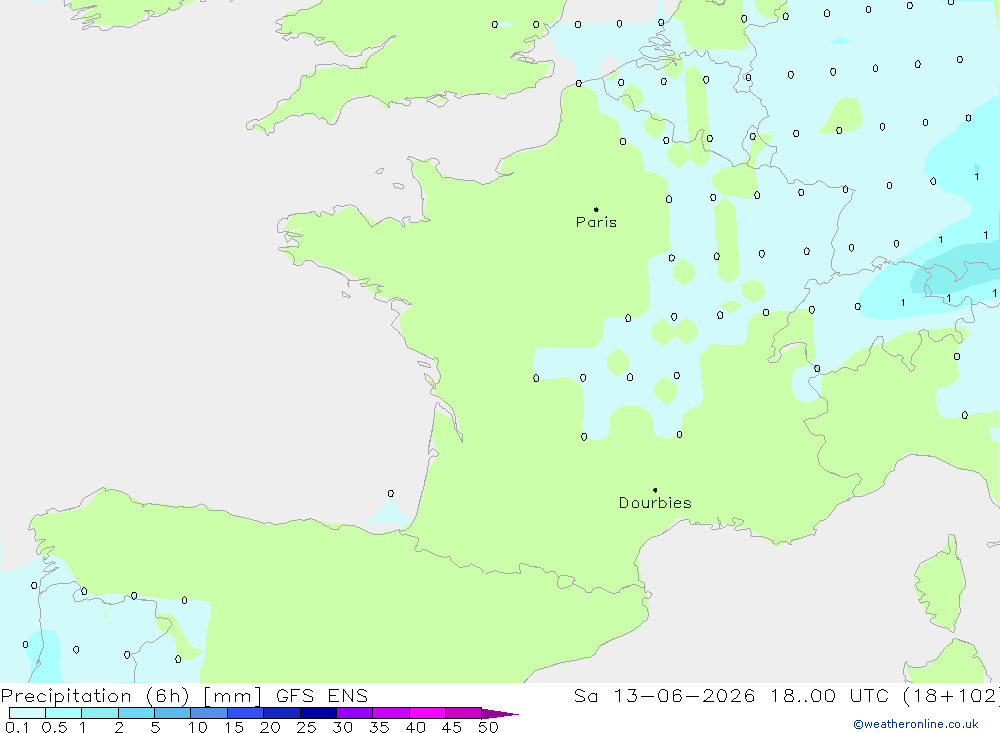The height and width of the screenshot is (733, 1000).
Task: Click the Precipitation (6h) [mm] title text
Action: click(x=131, y=696)
